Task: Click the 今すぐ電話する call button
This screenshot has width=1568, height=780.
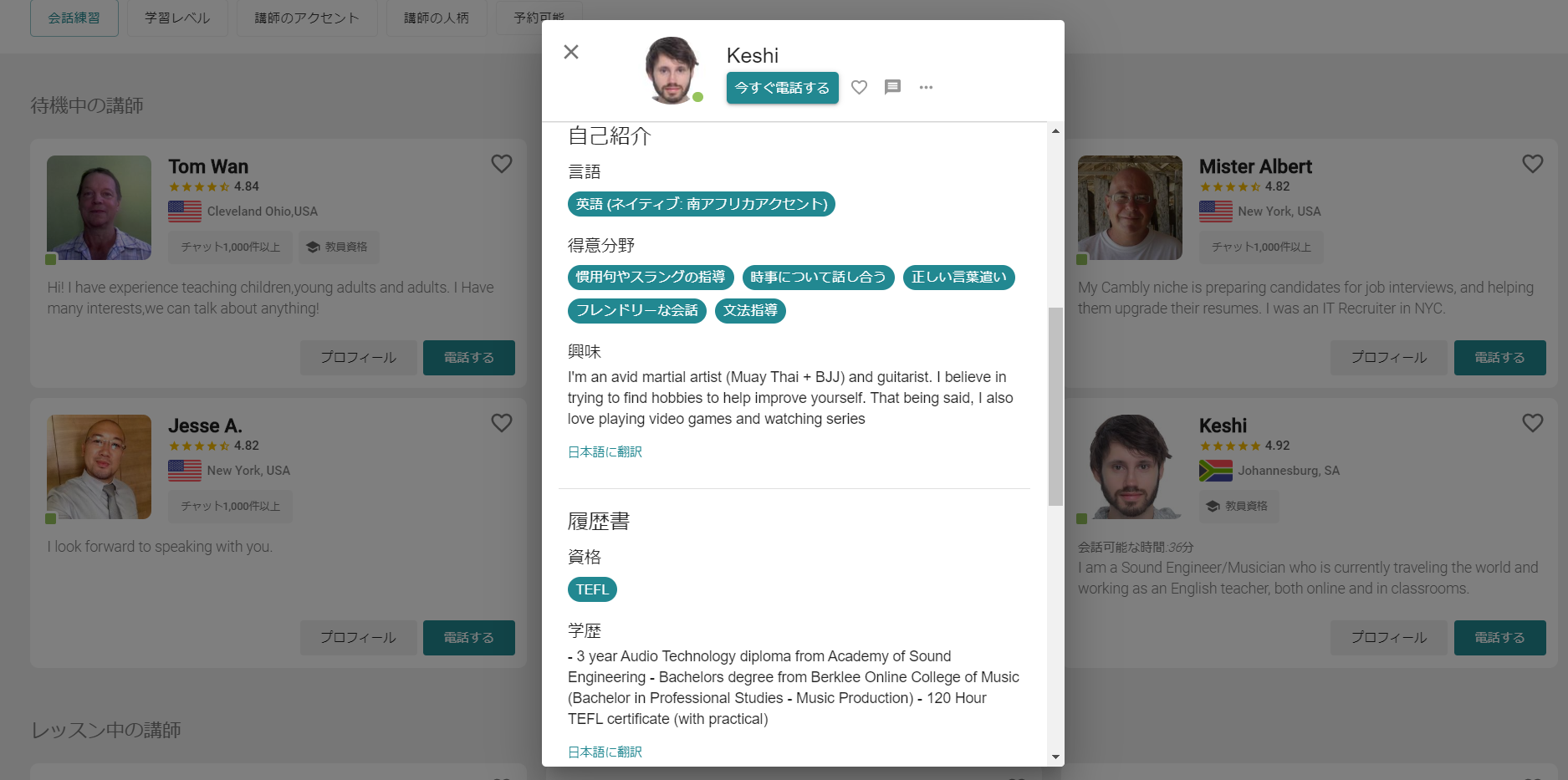Action: pyautogui.click(x=782, y=88)
